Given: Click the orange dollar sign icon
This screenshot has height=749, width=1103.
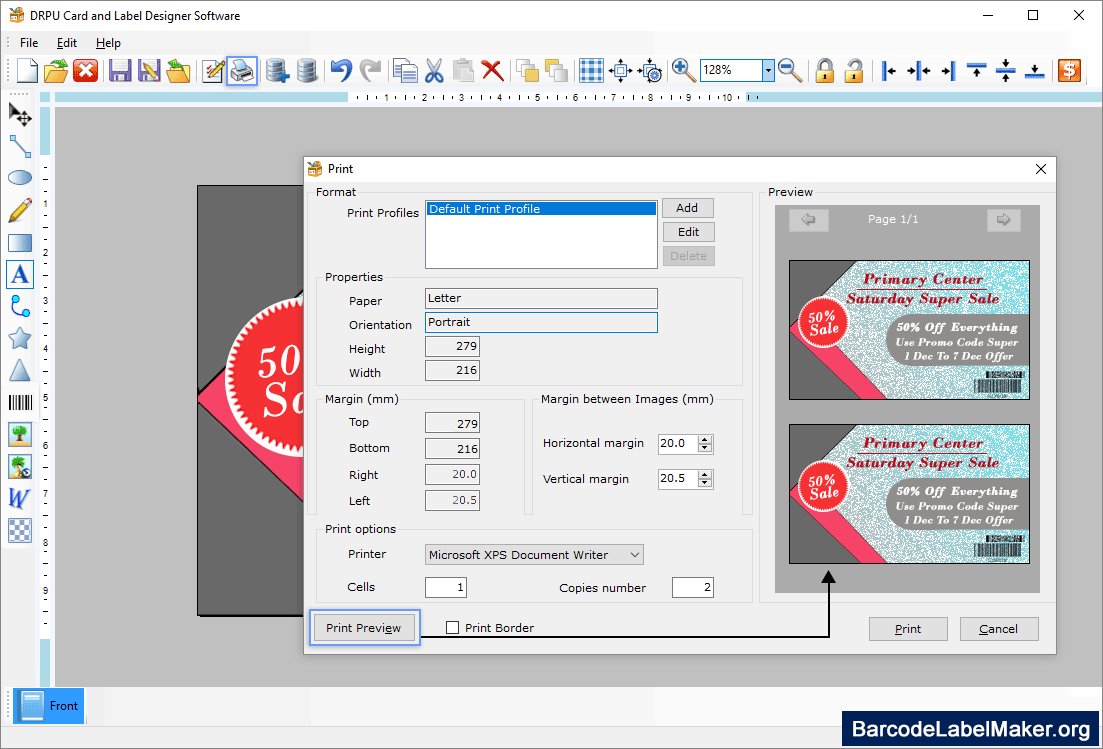Looking at the screenshot, I should point(1069,70).
